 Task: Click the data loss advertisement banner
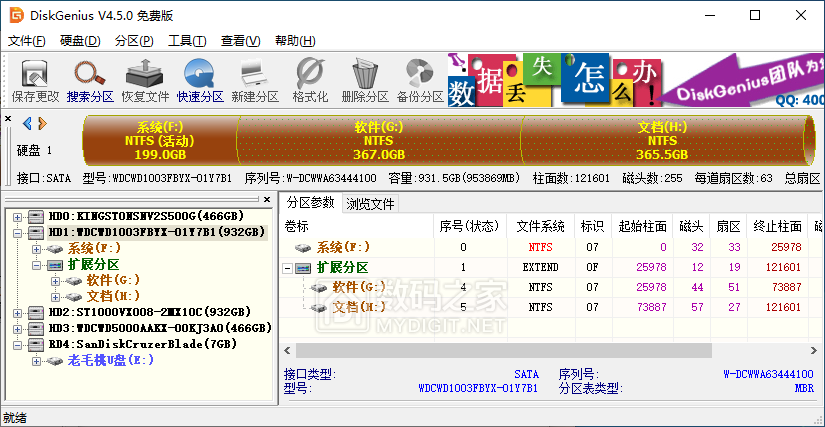(x=636, y=79)
